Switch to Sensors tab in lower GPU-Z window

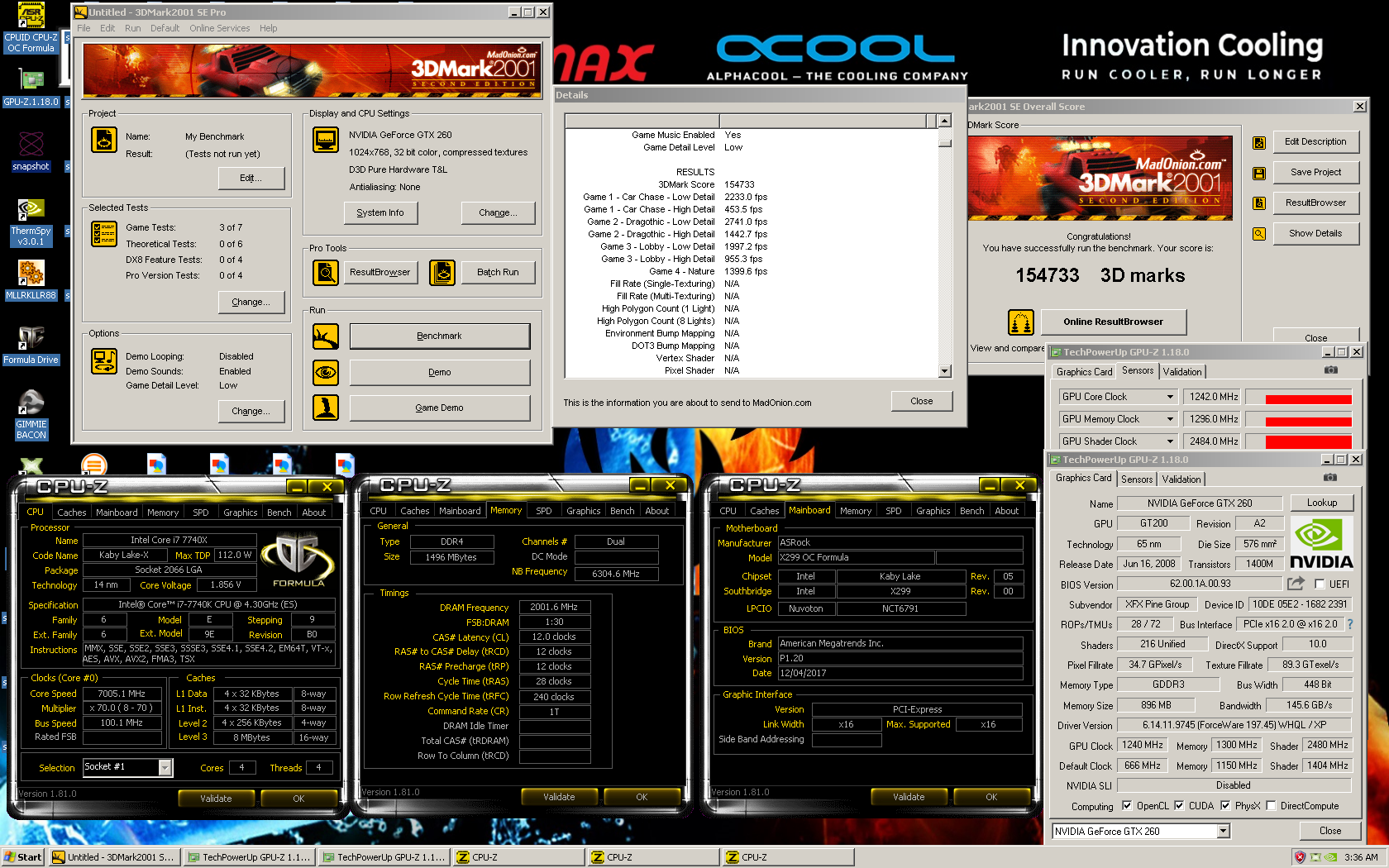pos(1137,479)
